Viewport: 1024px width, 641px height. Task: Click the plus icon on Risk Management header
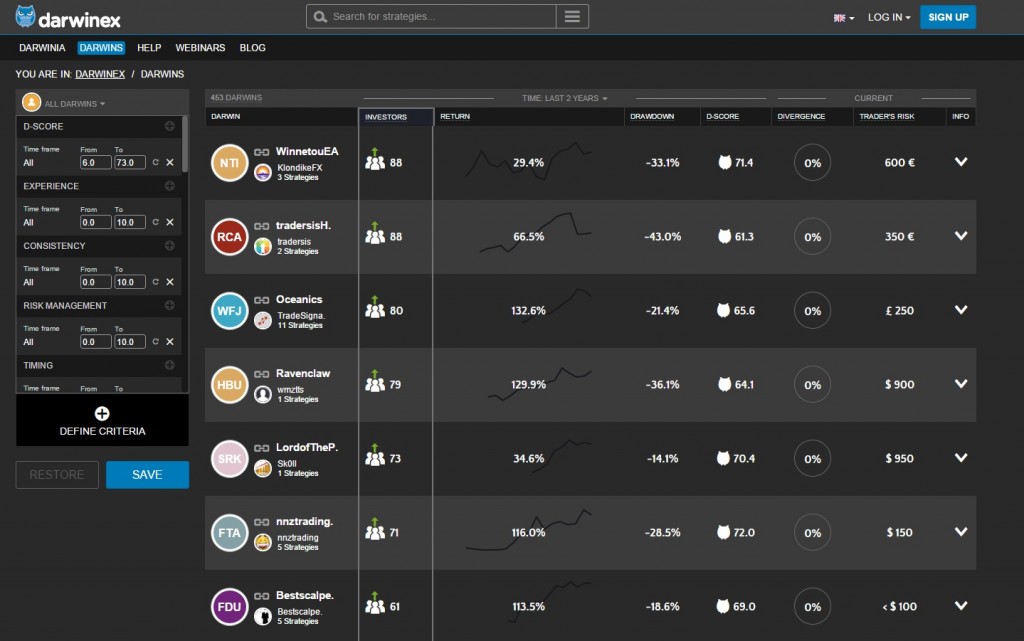point(169,306)
